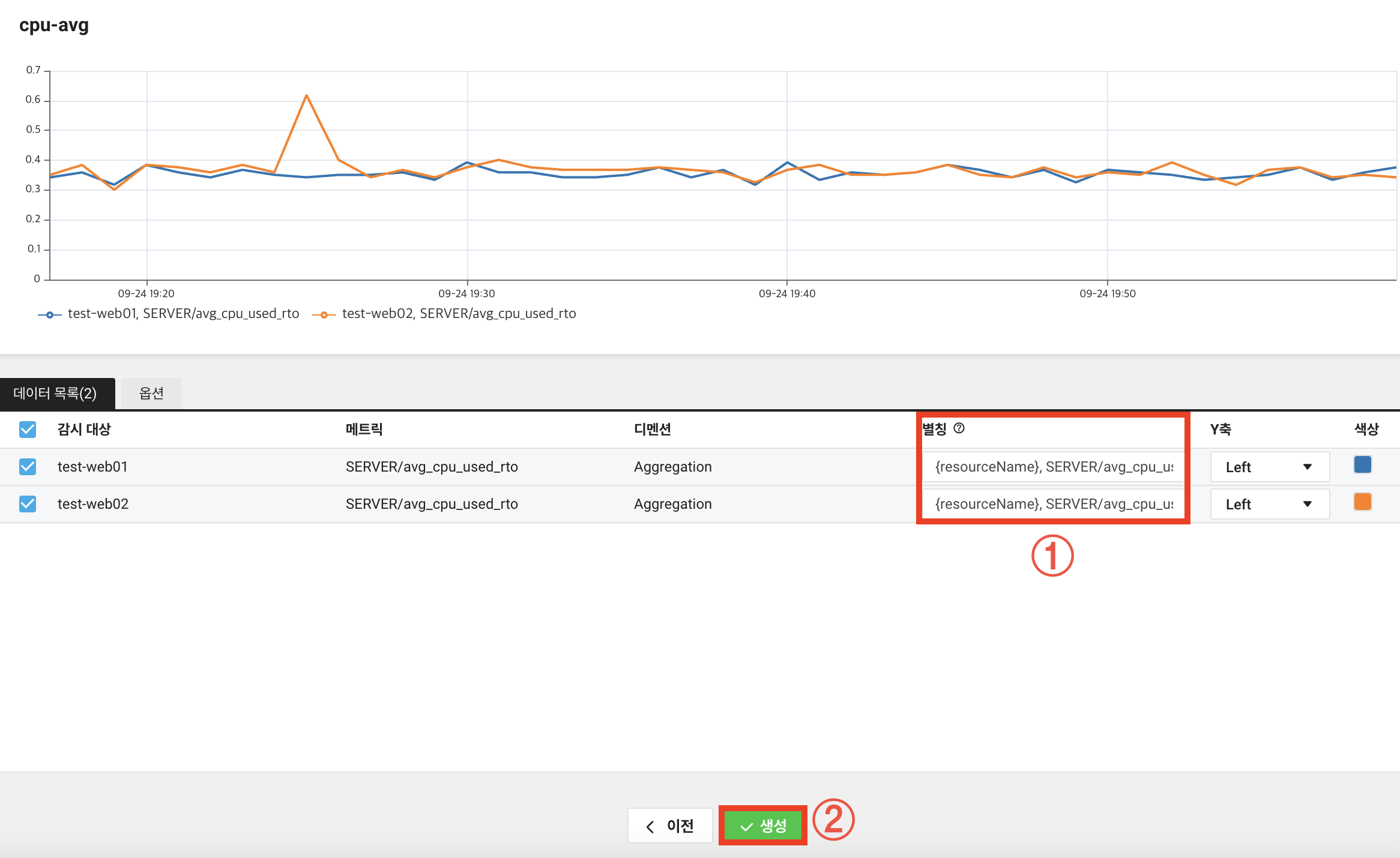
Task: Click the alias help question-mark icon
Action: click(959, 428)
